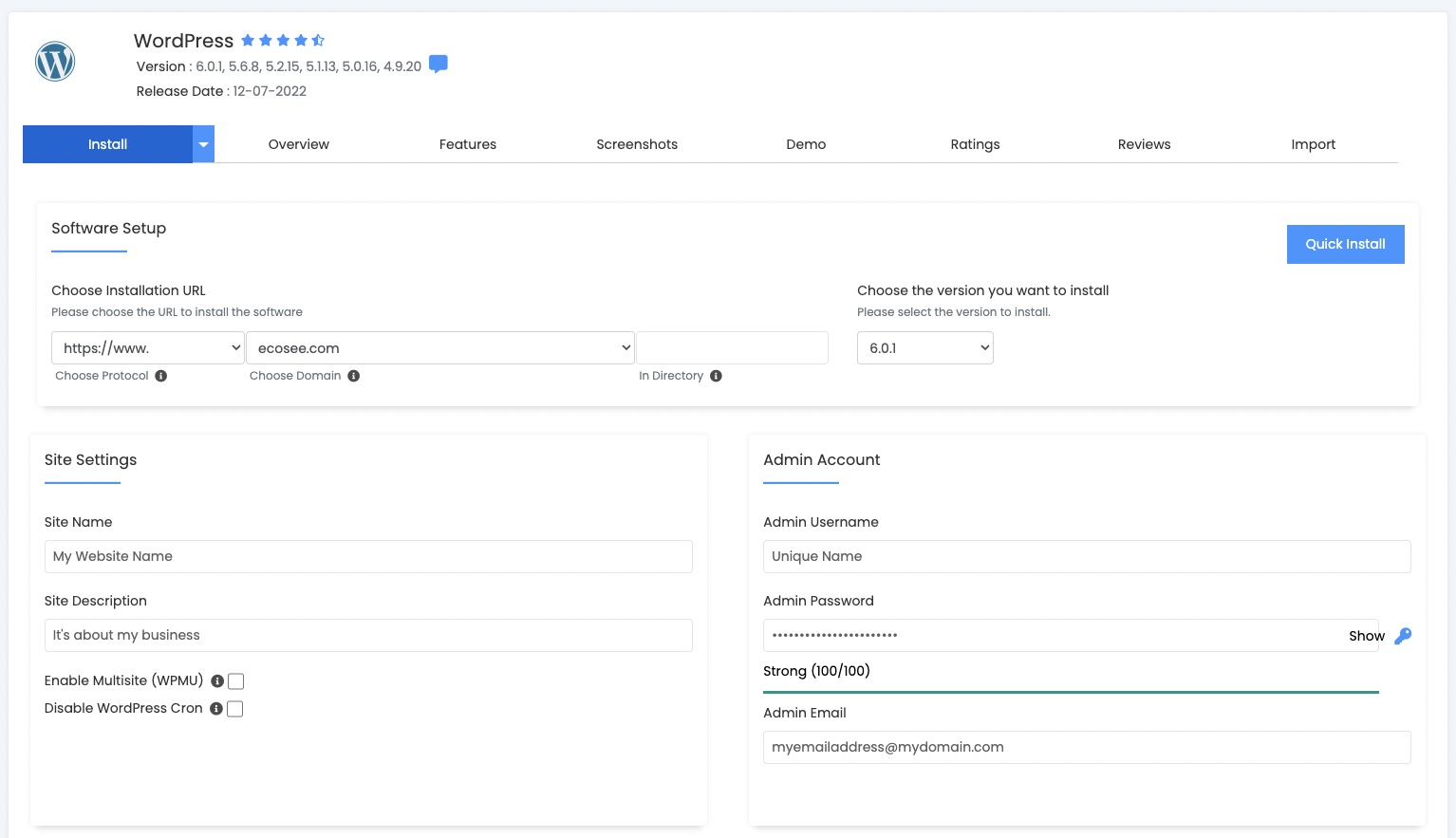This screenshot has height=838, width=1456.
Task: Click info icon beside Choose Protocol
Action: coord(161,376)
